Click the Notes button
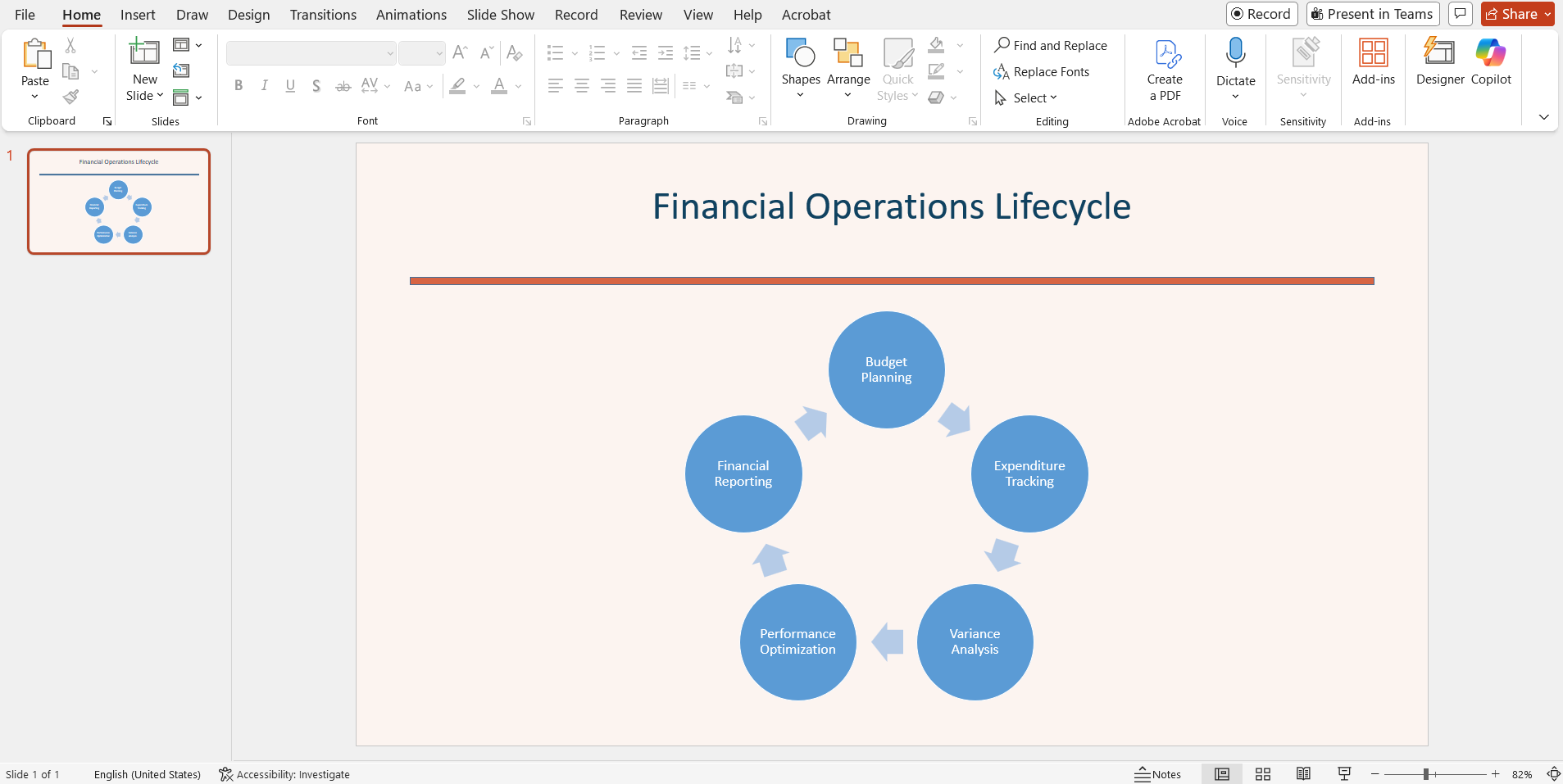This screenshot has width=1563, height=784. [1158, 774]
